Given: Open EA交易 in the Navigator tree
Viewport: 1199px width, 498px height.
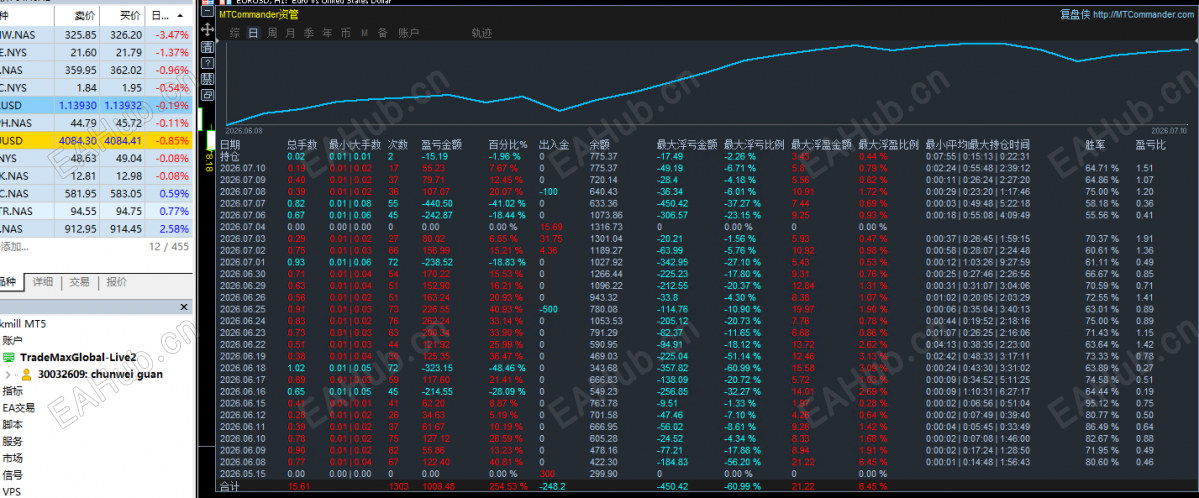Looking at the screenshot, I should point(18,408).
